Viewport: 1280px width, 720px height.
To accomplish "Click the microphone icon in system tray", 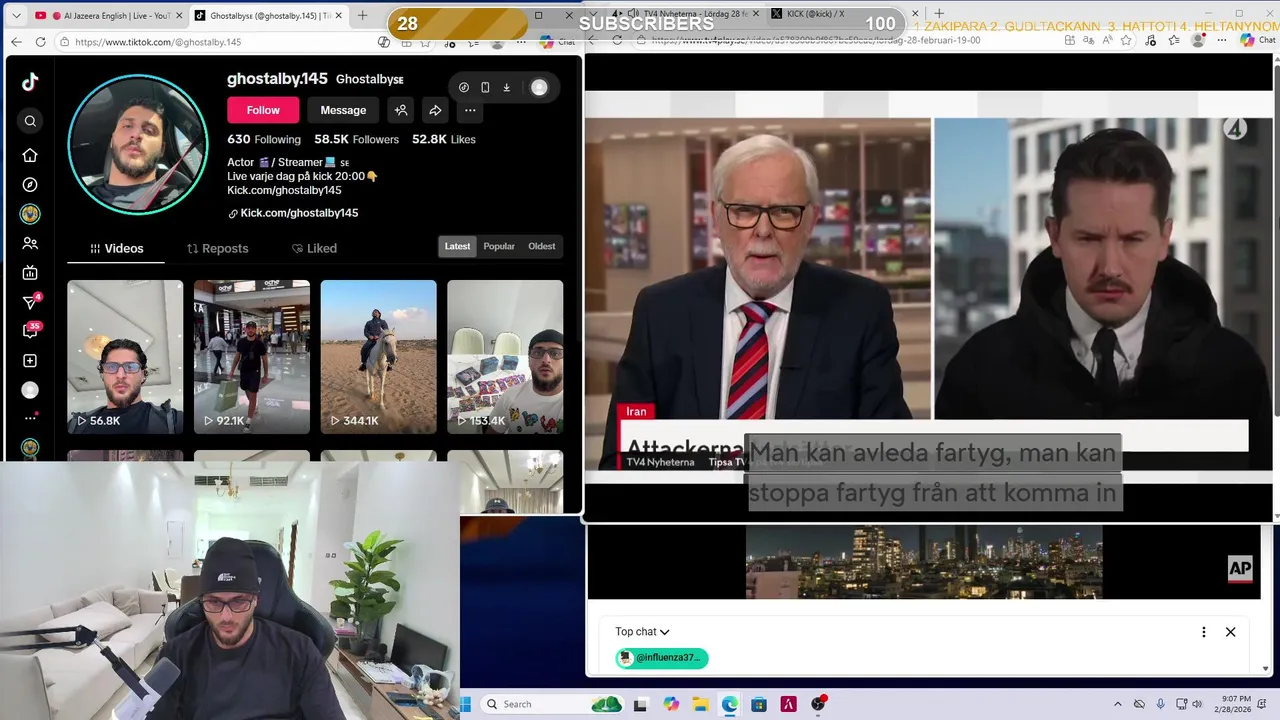I will pyautogui.click(x=1162, y=704).
